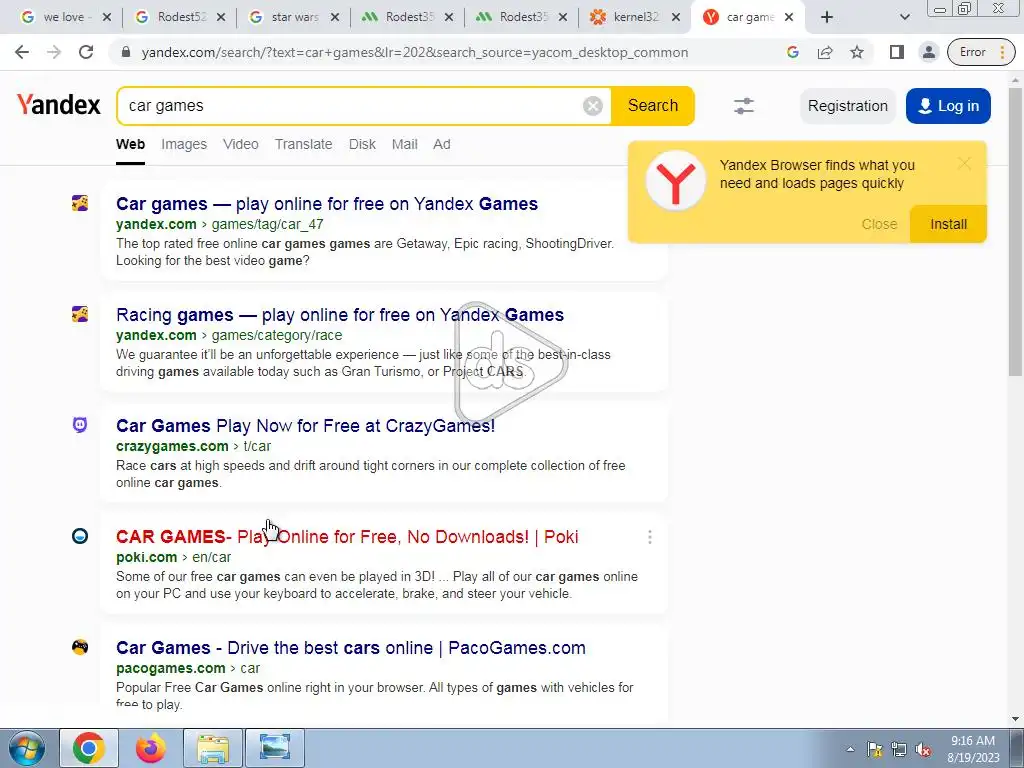Open the Google icon in address bar
The height and width of the screenshot is (768, 1024).
click(x=793, y=52)
